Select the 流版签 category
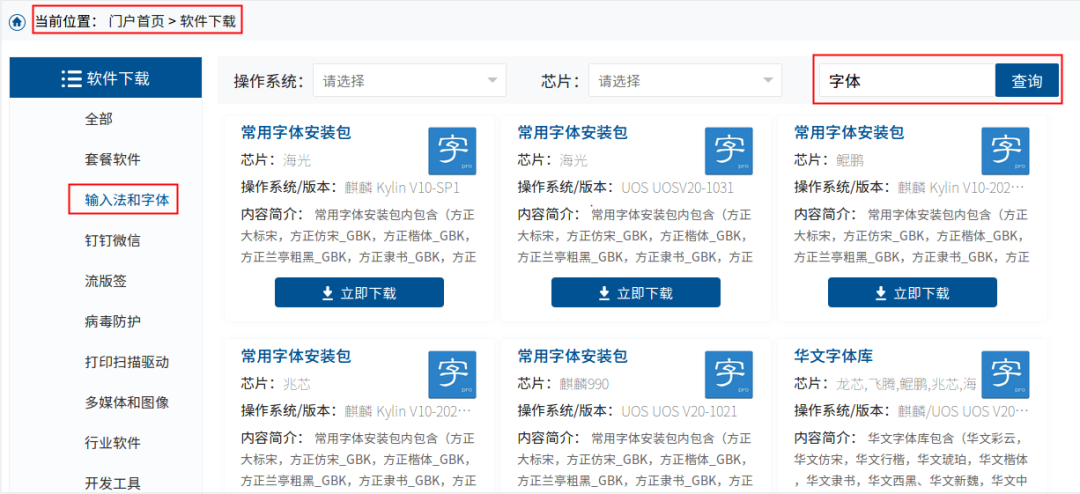Viewport: 1080px width, 494px height. point(105,281)
